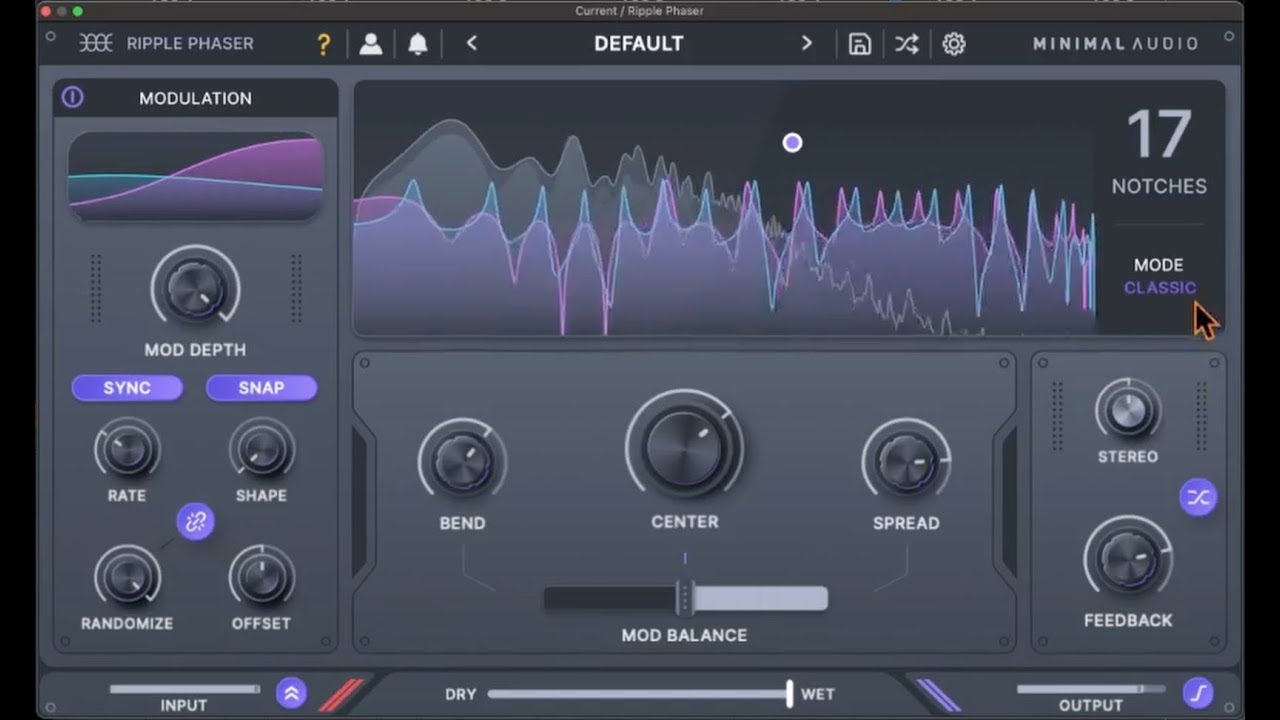
Task: Toggle the SNAP button
Action: pyautogui.click(x=261, y=388)
